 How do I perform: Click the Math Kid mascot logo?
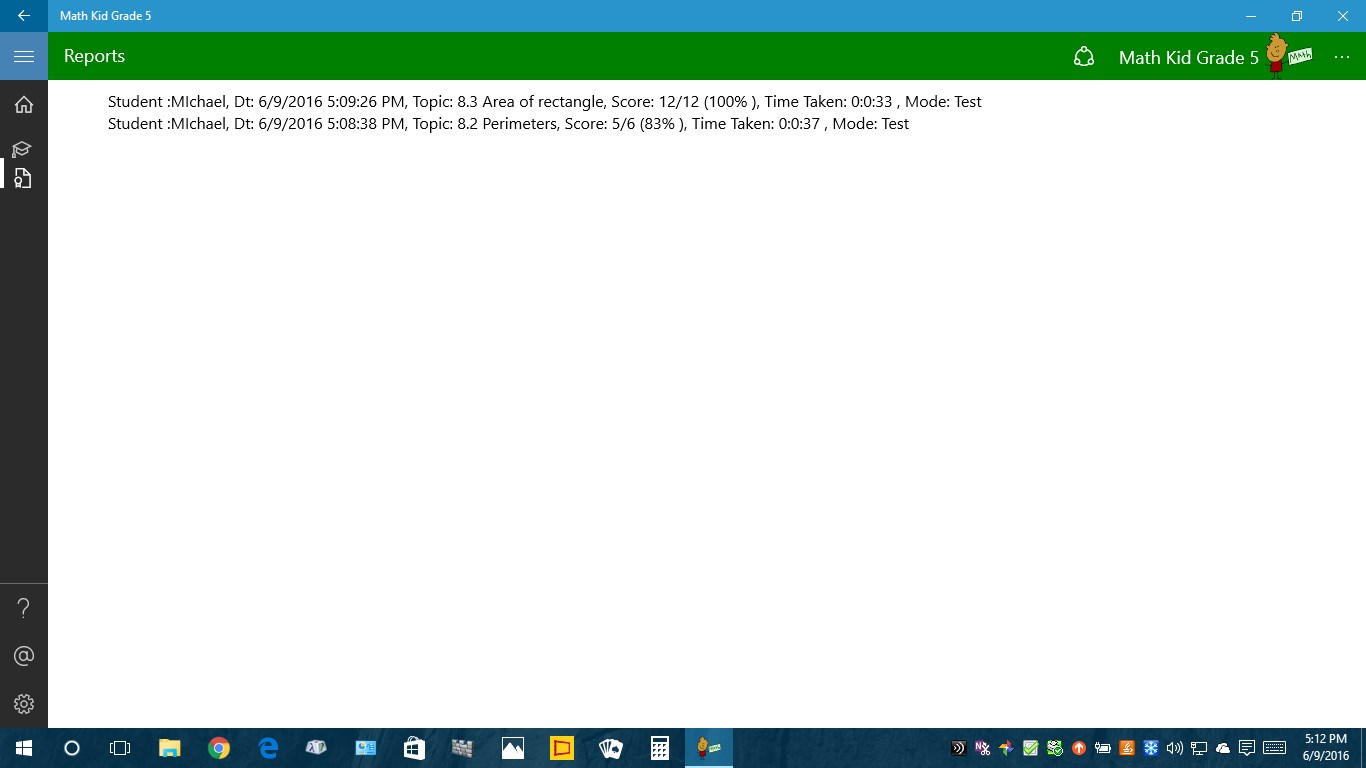pos(1289,55)
